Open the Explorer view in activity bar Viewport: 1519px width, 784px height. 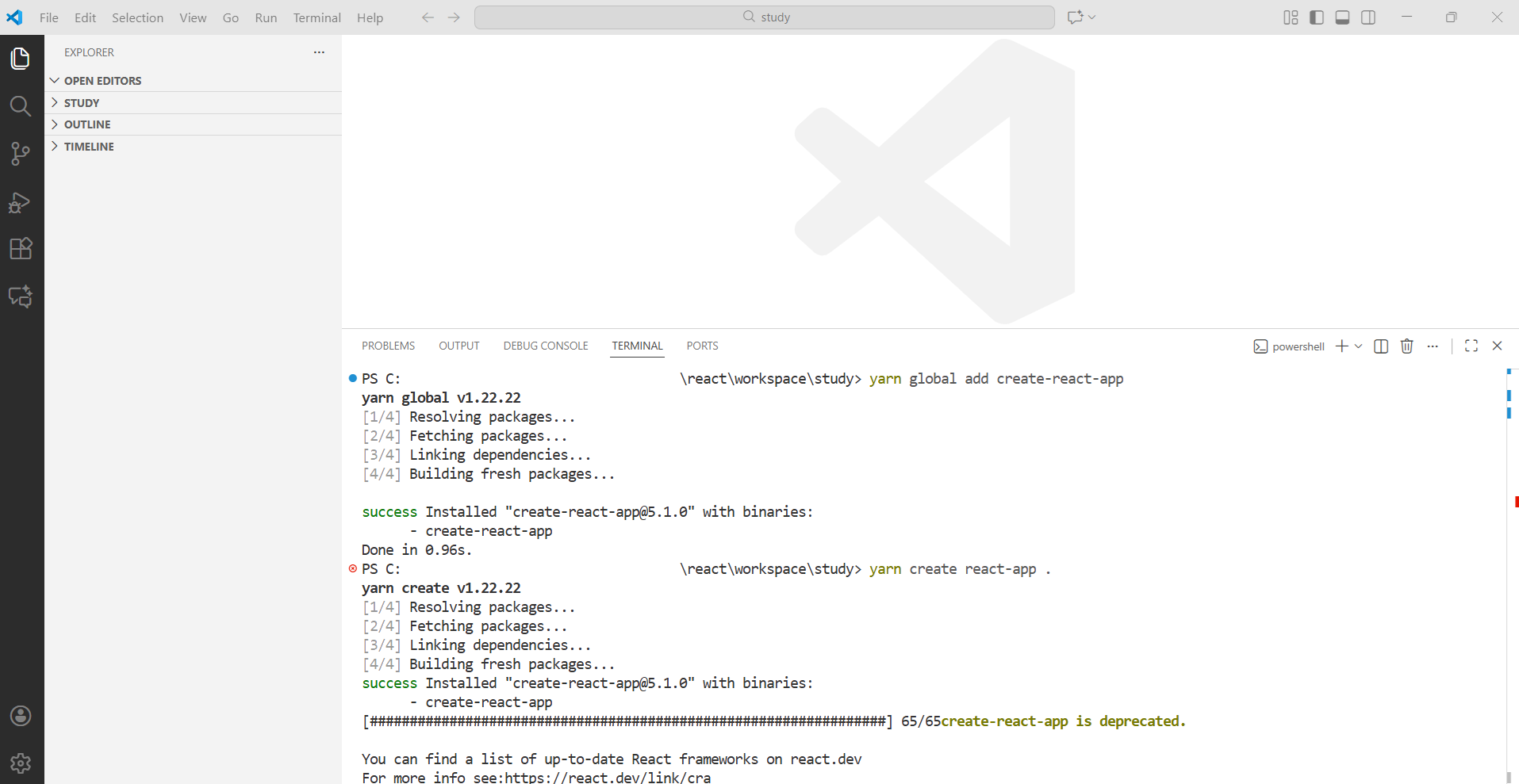tap(21, 59)
